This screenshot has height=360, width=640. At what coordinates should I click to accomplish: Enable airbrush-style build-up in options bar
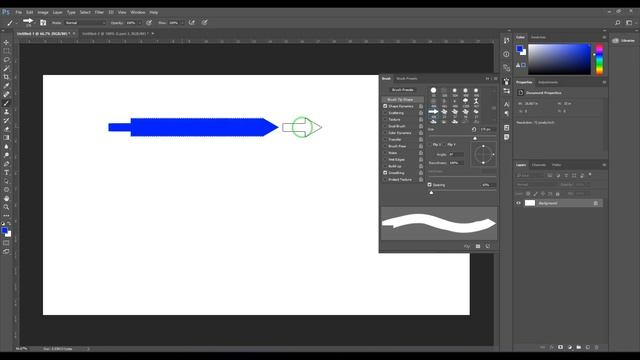(192, 23)
